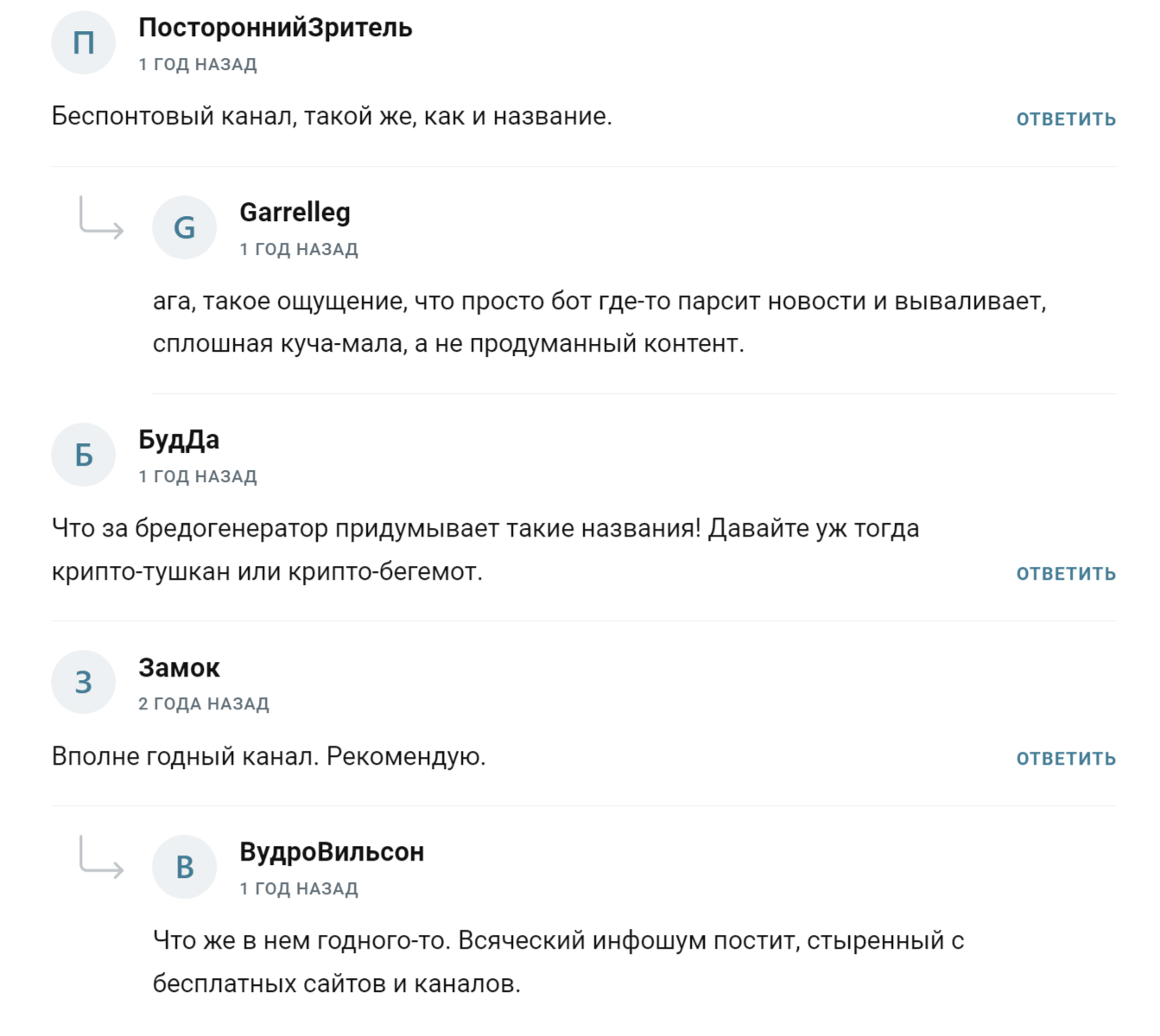Click the G avatar next to Garrelleg
The width and height of the screenshot is (1160, 1036).
point(184,227)
